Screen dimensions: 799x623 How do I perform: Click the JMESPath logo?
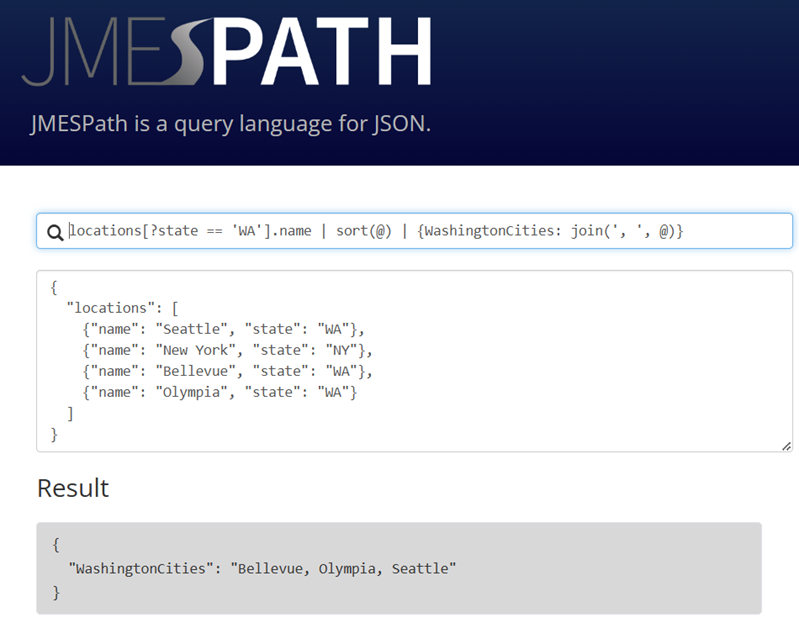pyautogui.click(x=227, y=51)
